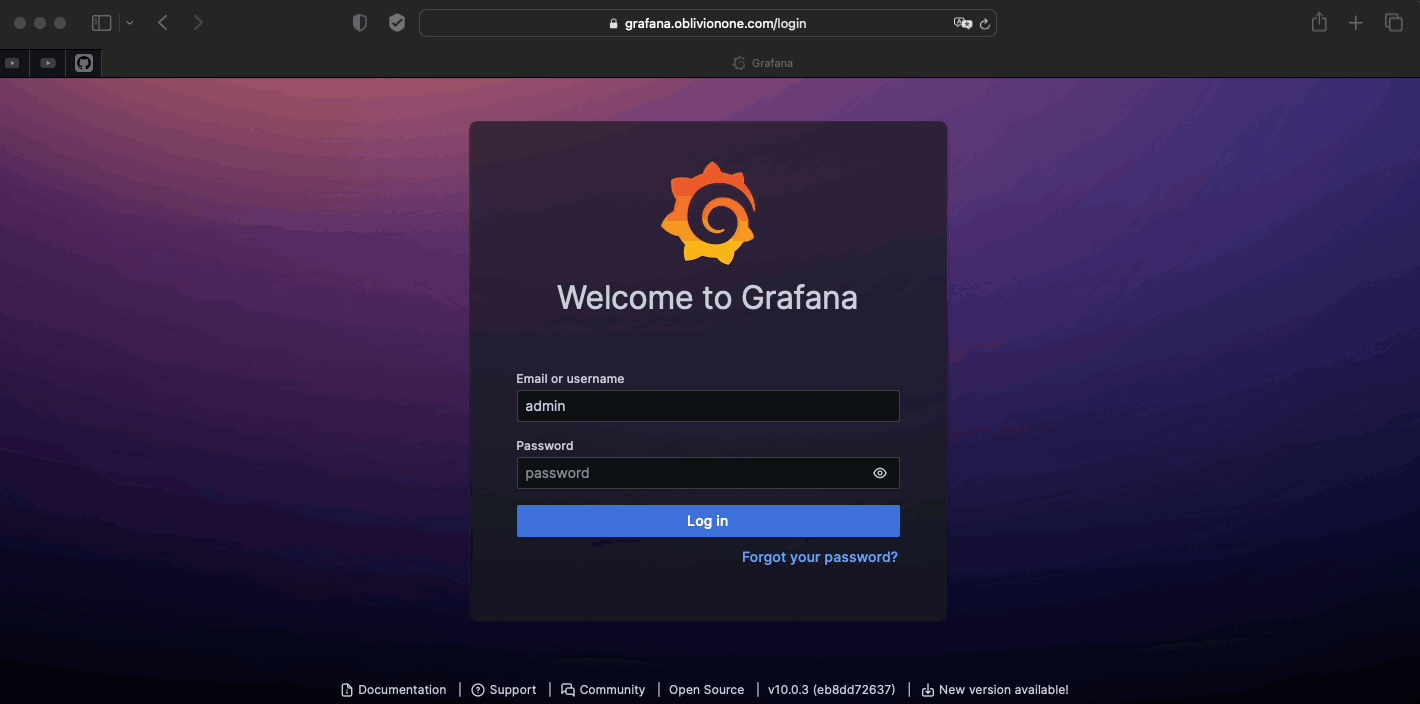Open the Forgot your password link
The image size is (1420, 704).
click(x=820, y=557)
